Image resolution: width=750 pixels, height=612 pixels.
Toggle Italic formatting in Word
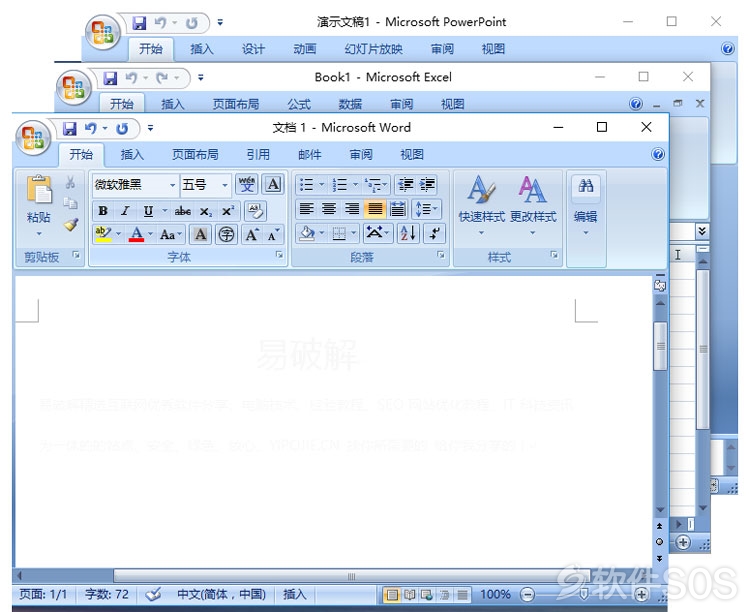(125, 211)
